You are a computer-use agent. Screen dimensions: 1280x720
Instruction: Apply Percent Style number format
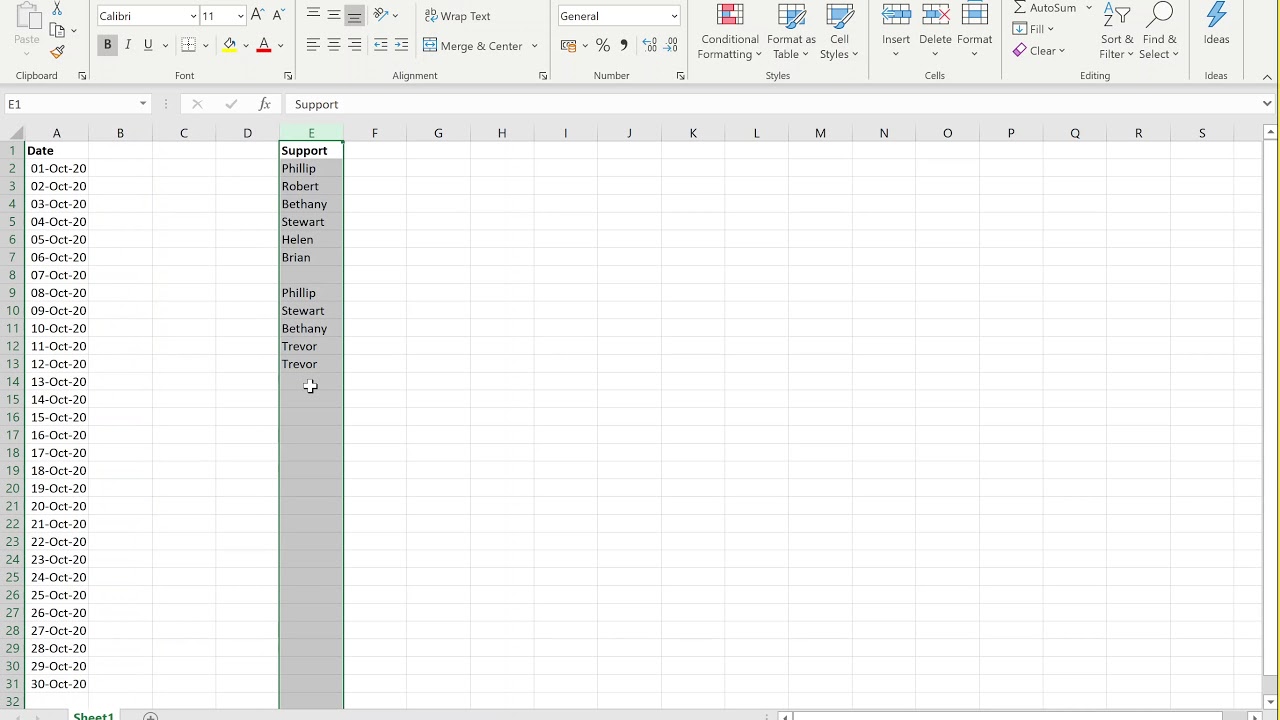pos(603,45)
